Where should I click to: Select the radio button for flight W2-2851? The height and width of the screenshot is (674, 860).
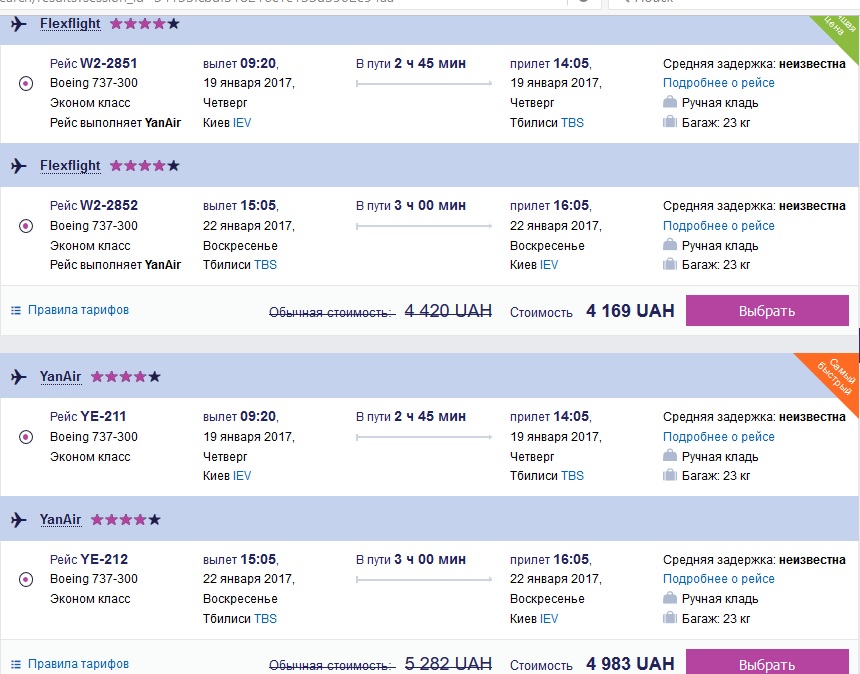point(26,83)
